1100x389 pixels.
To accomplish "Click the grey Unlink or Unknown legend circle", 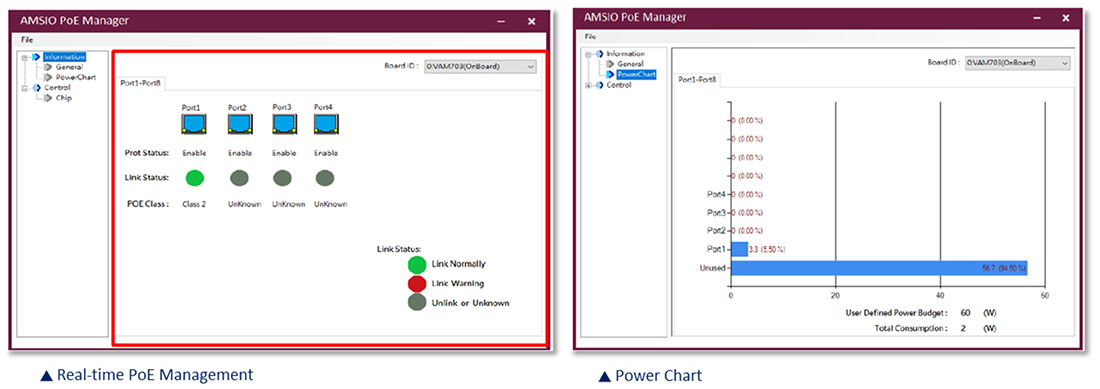I will [x=417, y=303].
